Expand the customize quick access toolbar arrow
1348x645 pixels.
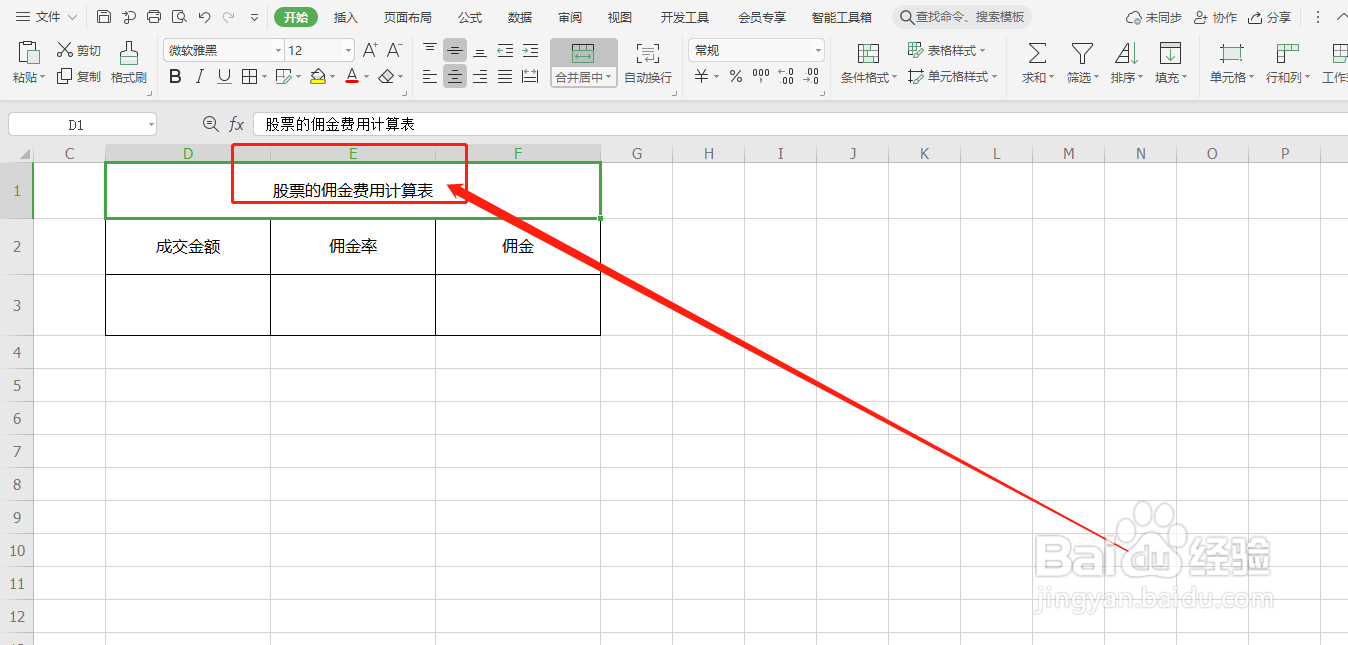click(x=254, y=17)
